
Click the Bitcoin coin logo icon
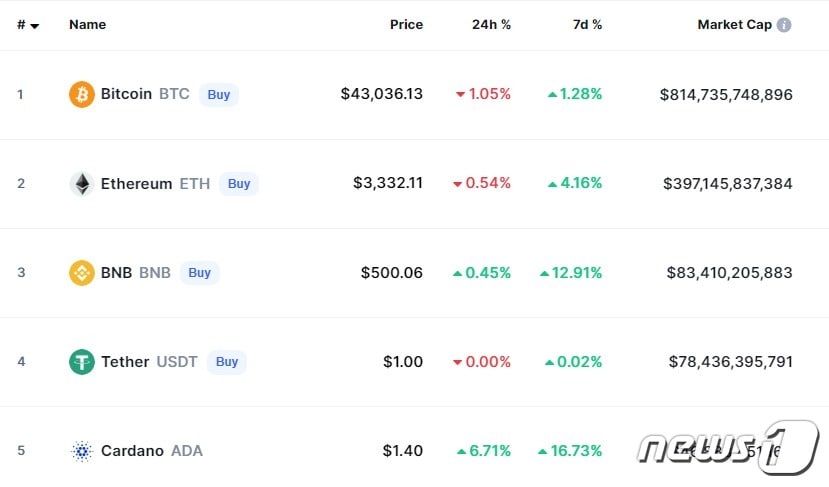tap(81, 95)
